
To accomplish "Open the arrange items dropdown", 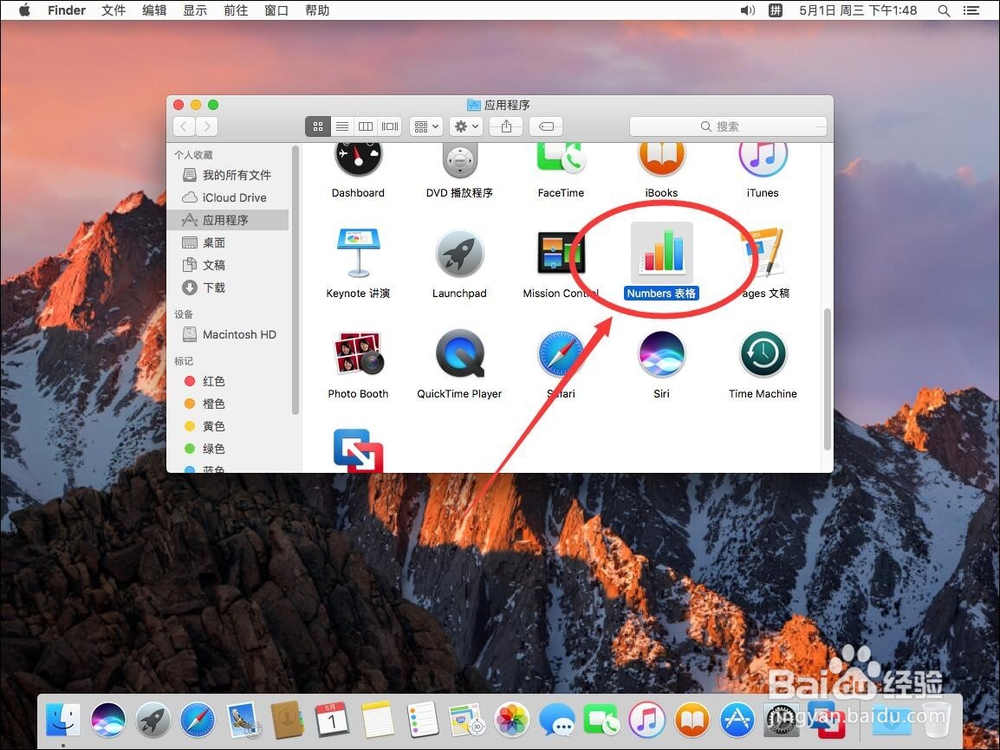I will click(426, 126).
